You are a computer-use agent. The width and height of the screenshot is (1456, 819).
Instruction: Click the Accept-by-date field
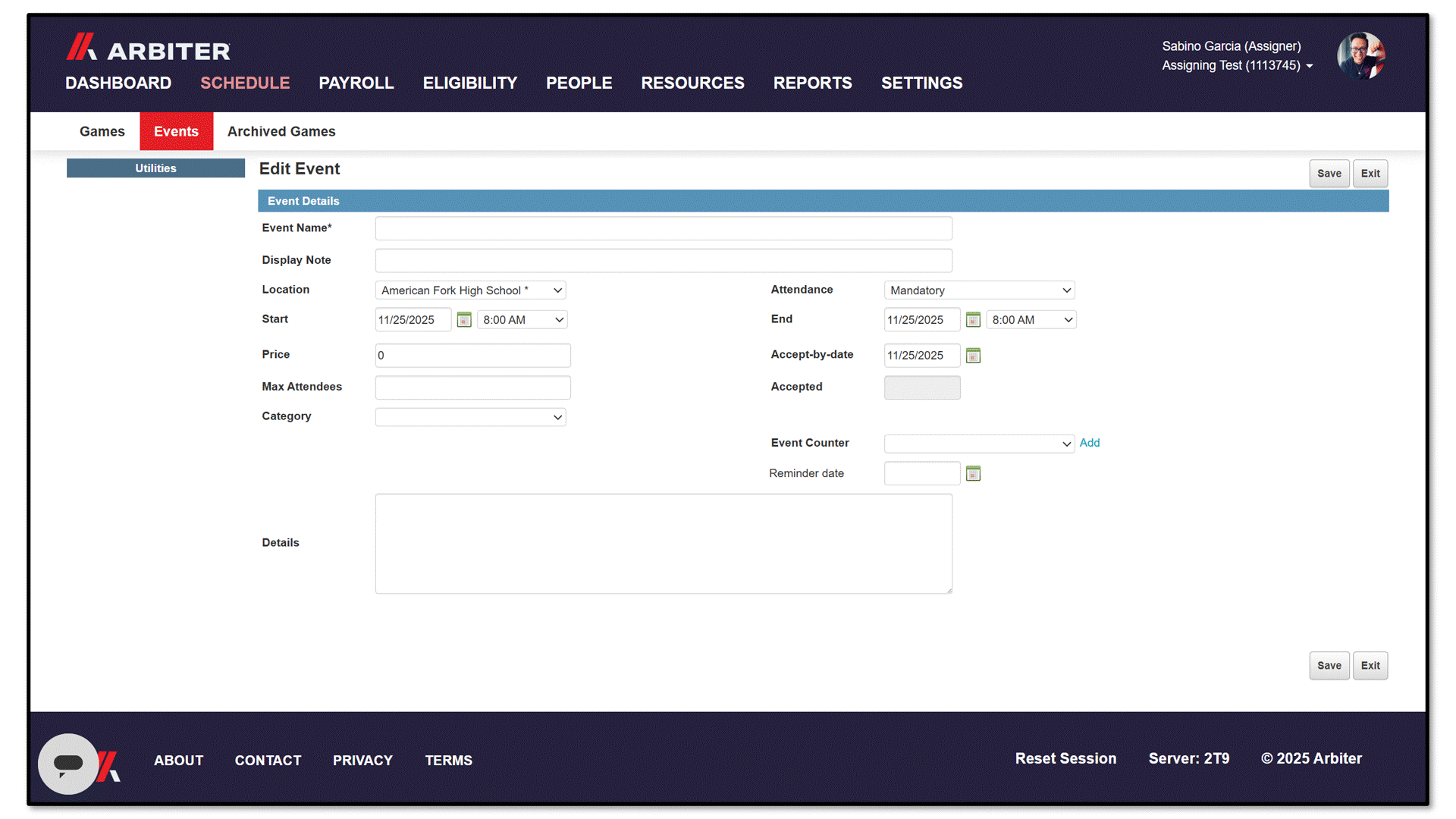pyautogui.click(x=922, y=356)
